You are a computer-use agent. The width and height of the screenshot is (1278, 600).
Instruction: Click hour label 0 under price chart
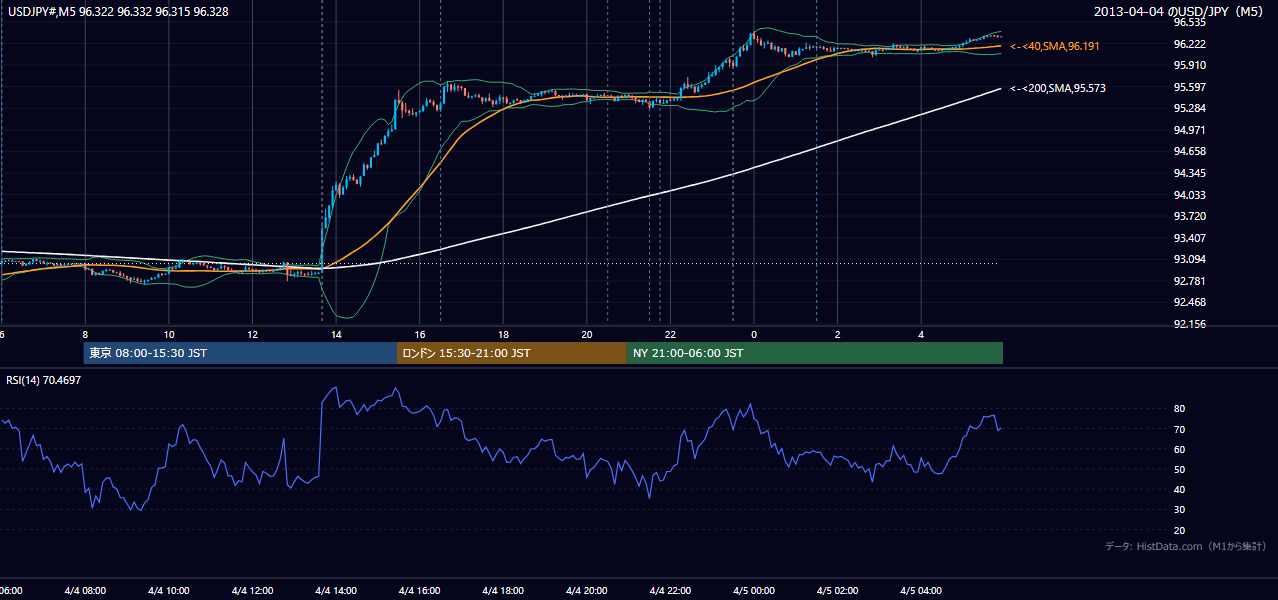[x=754, y=334]
